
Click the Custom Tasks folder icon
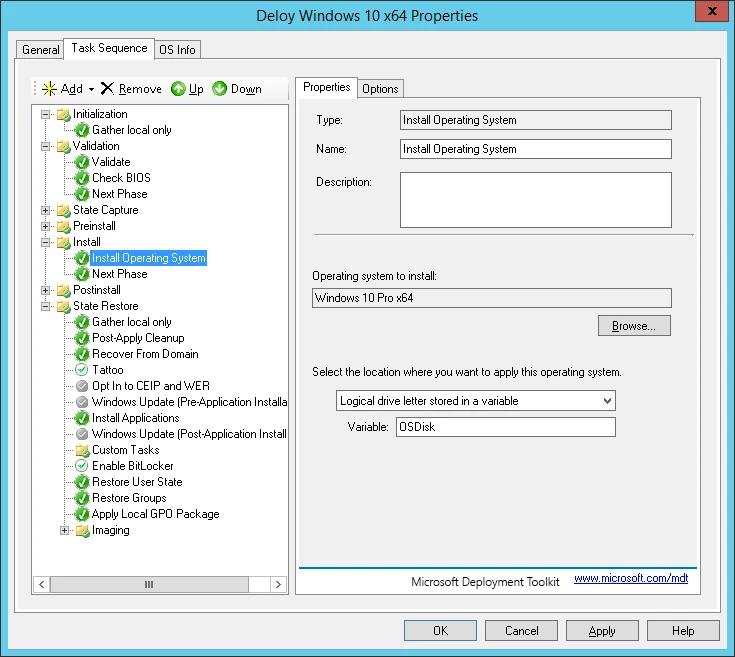point(82,450)
